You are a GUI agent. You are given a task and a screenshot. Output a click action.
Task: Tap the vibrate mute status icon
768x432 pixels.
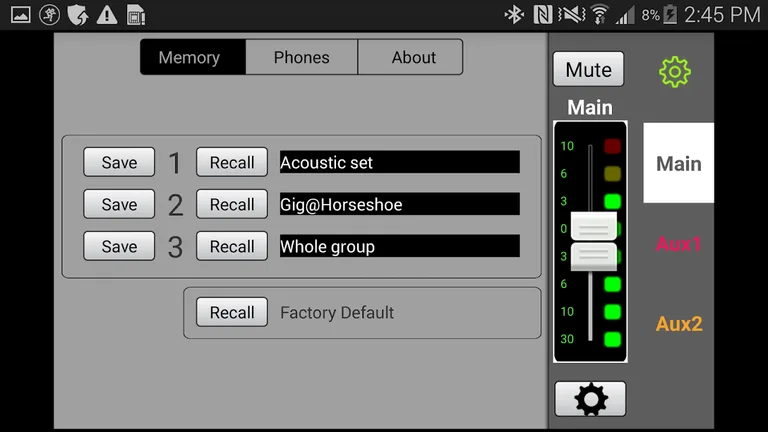(x=571, y=15)
